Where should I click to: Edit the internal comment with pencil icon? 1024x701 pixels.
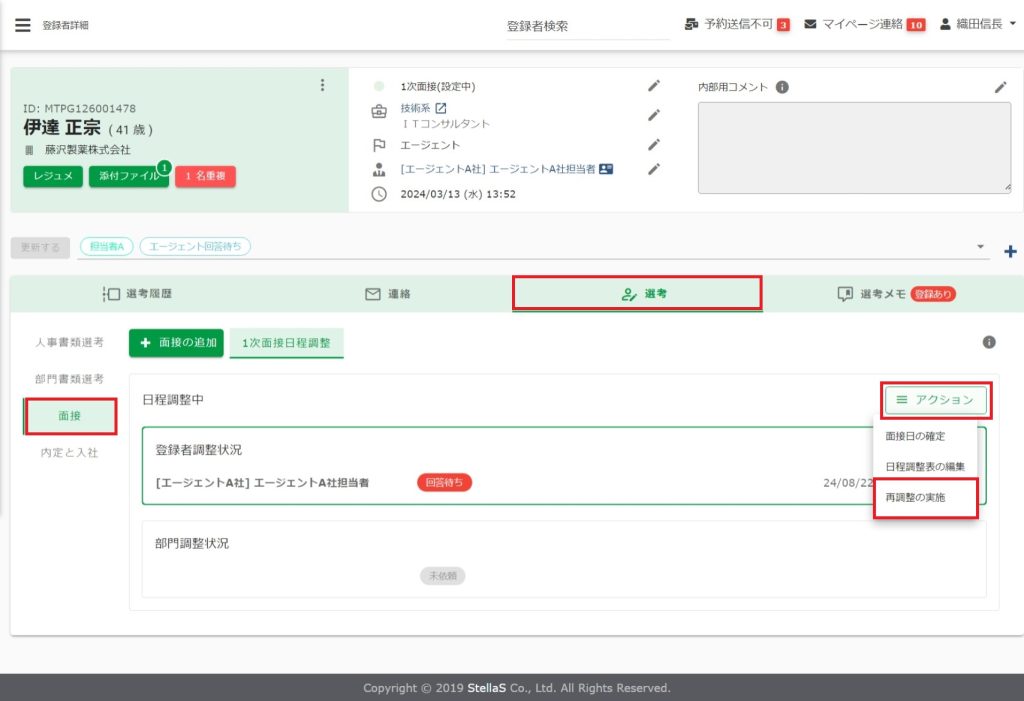pos(1000,87)
